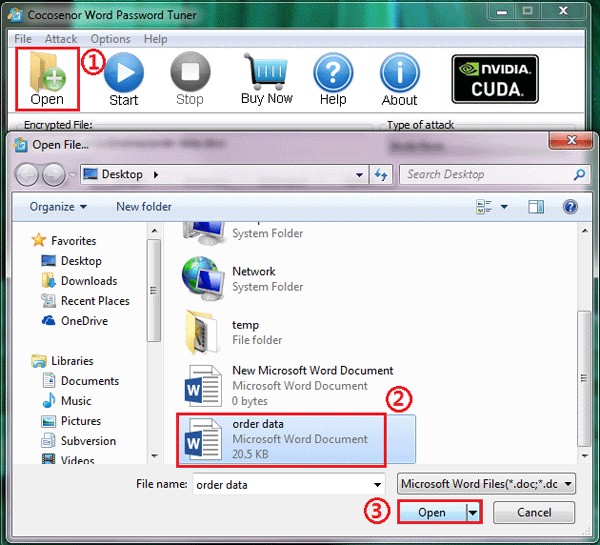
Task: Click the dialog's blue help icon
Action: click(x=570, y=207)
